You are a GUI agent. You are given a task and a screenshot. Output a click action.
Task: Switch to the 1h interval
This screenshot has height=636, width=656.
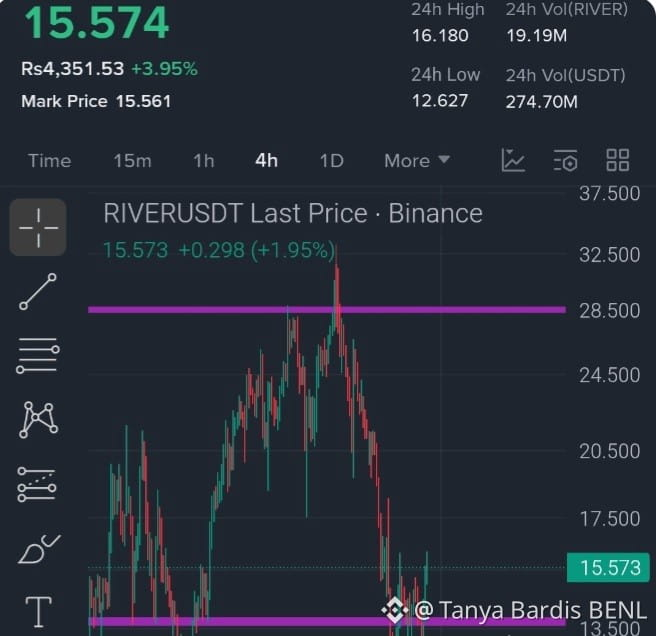204,161
